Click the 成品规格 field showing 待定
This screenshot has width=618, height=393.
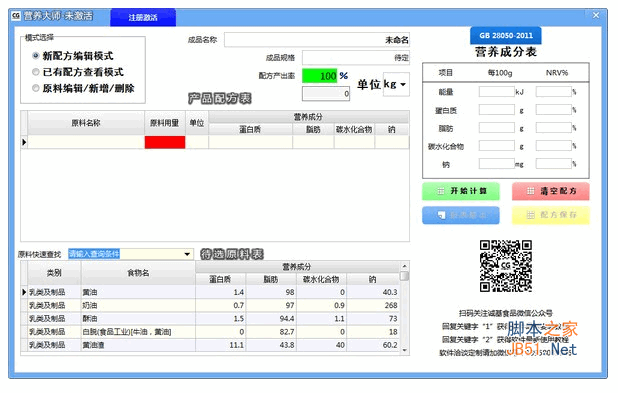click(x=356, y=58)
